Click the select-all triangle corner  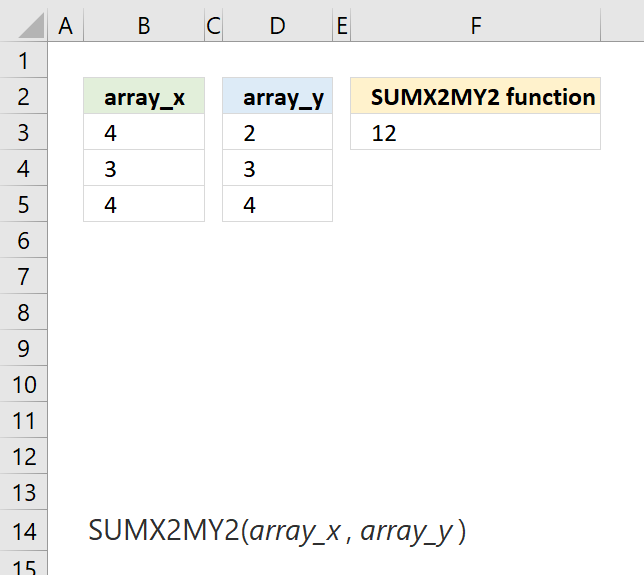31,25
